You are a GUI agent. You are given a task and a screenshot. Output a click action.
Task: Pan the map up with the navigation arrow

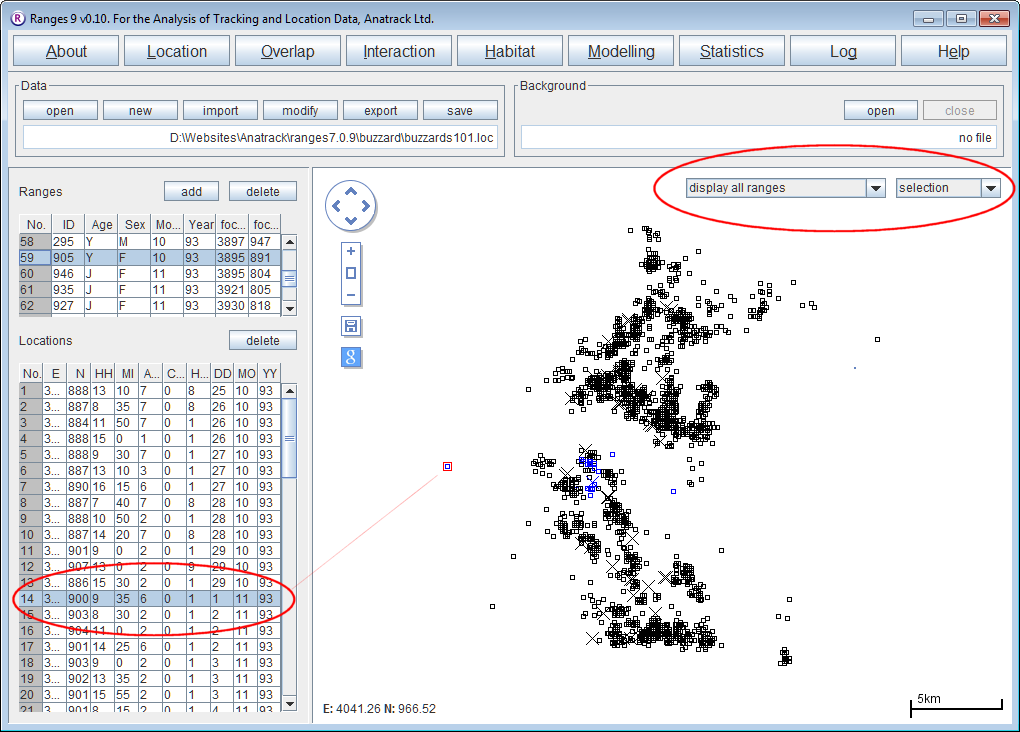click(x=350, y=193)
